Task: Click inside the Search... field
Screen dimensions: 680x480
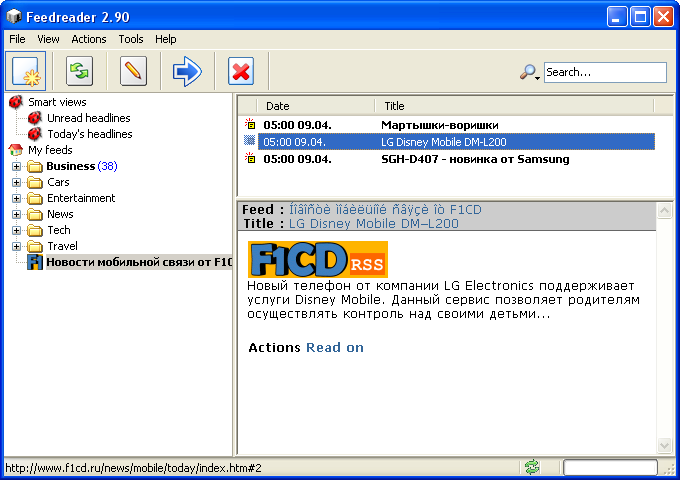Action: click(605, 72)
